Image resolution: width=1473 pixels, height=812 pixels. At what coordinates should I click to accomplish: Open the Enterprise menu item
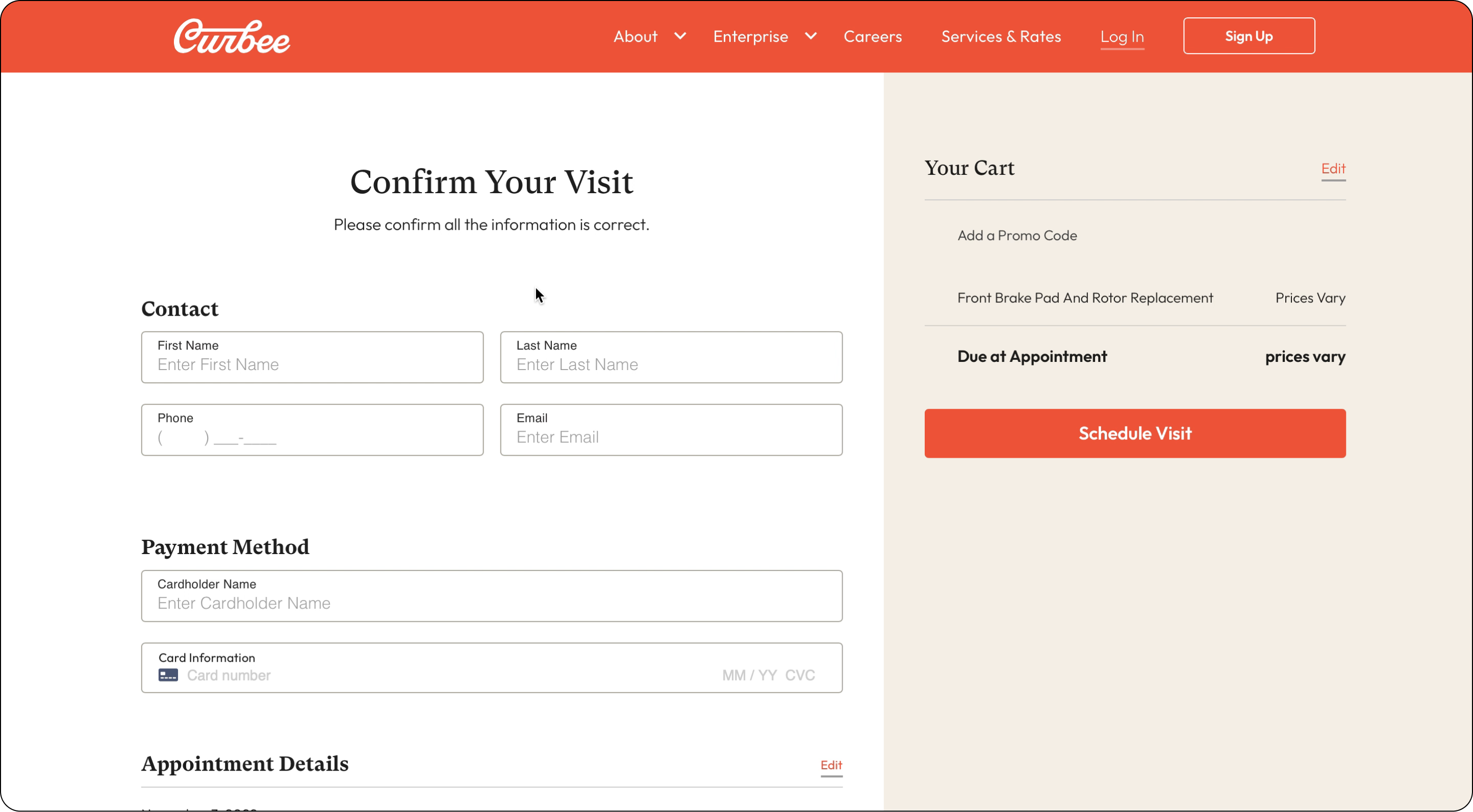click(x=750, y=36)
